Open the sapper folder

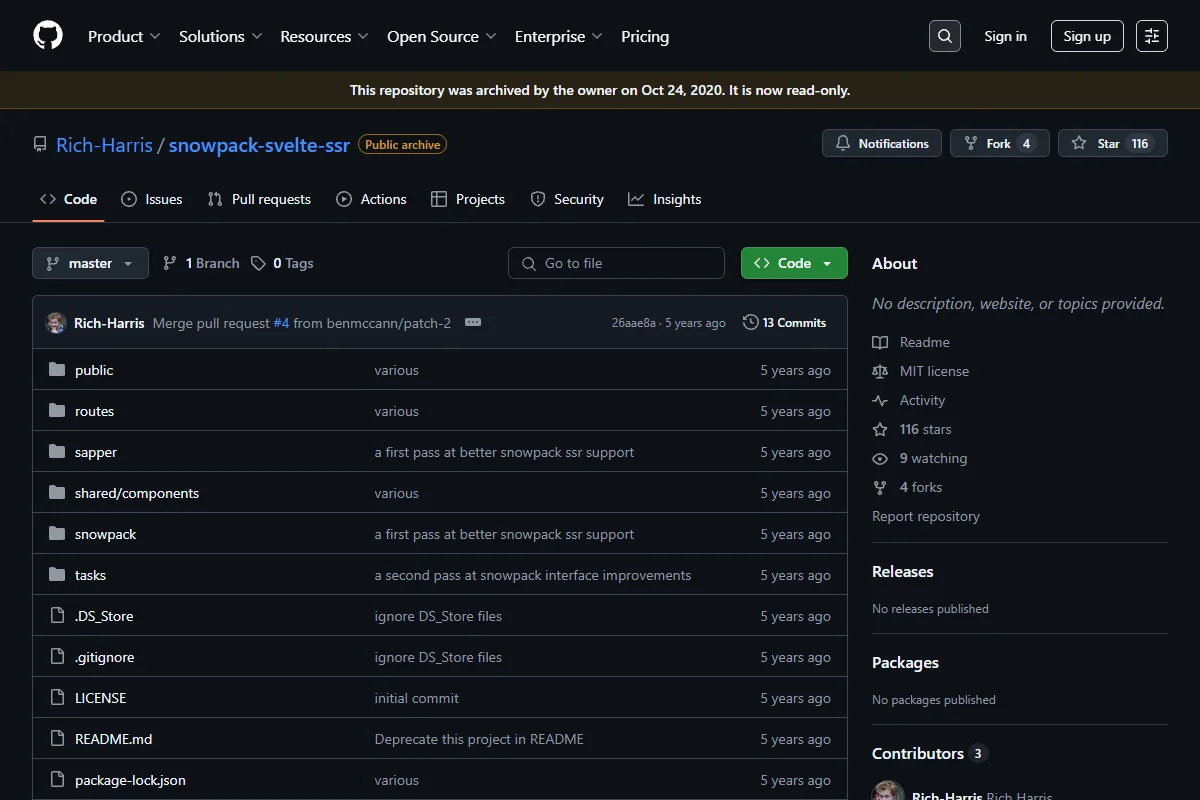point(96,452)
